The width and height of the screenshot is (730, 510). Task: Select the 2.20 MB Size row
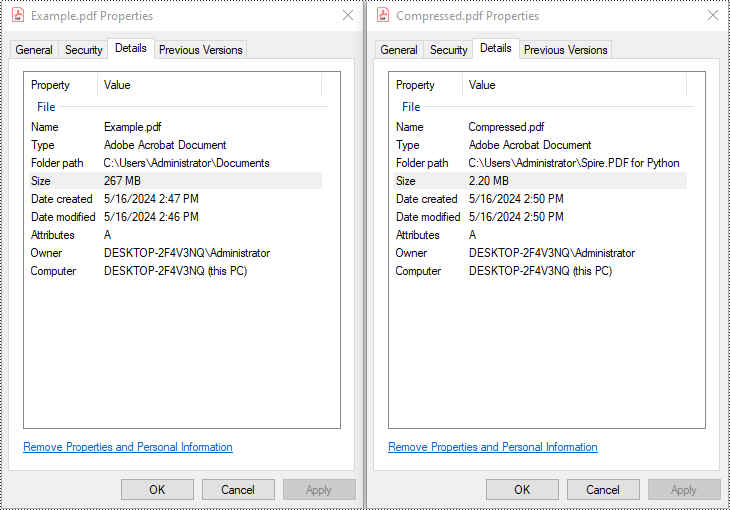click(541, 181)
